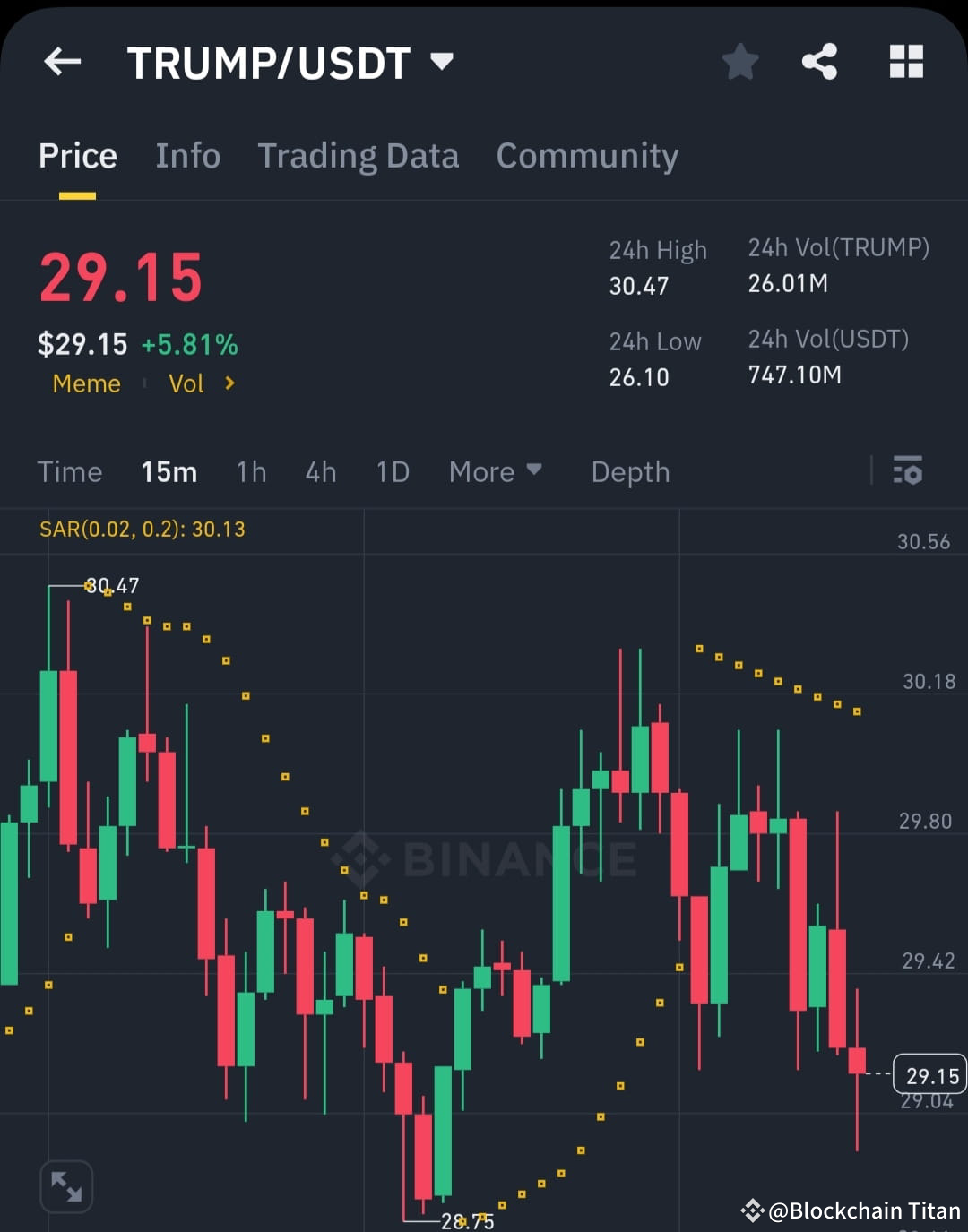Open the share options
The image size is (968, 1232).
[x=818, y=61]
